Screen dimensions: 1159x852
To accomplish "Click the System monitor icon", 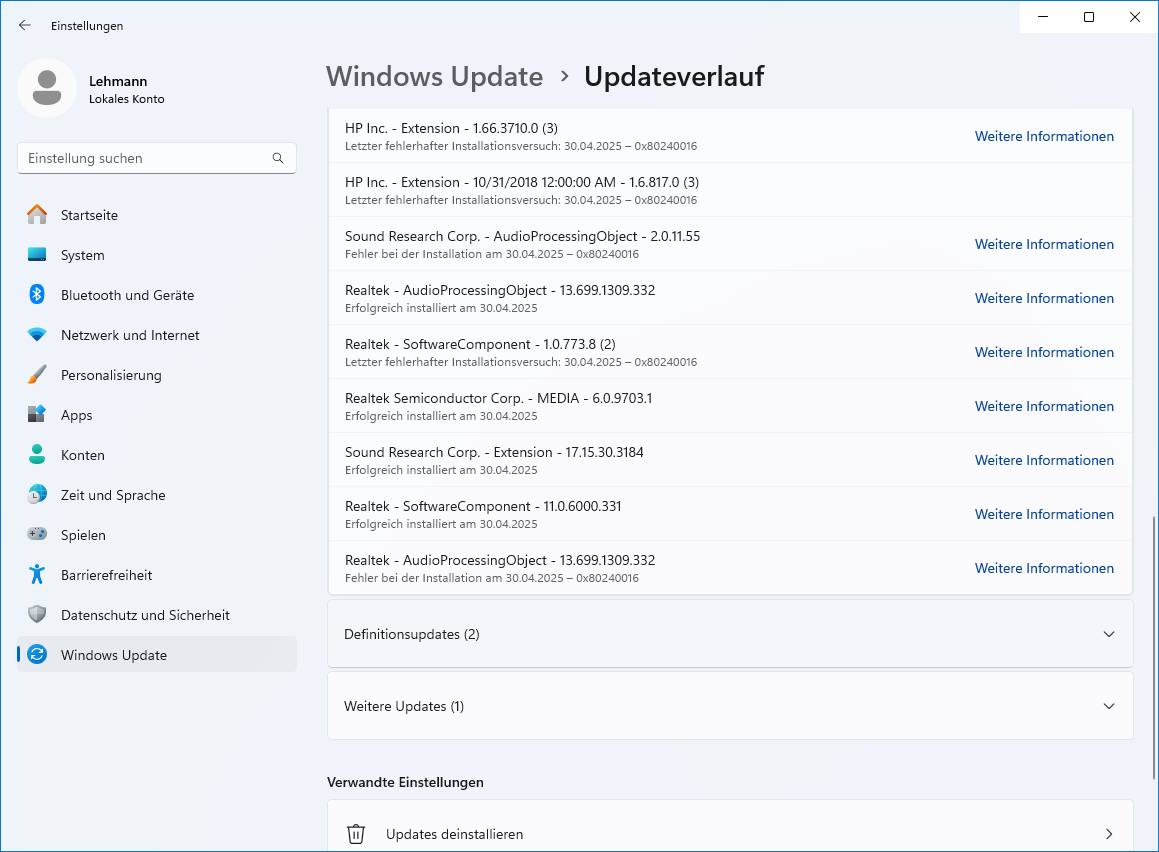I will (x=37, y=255).
